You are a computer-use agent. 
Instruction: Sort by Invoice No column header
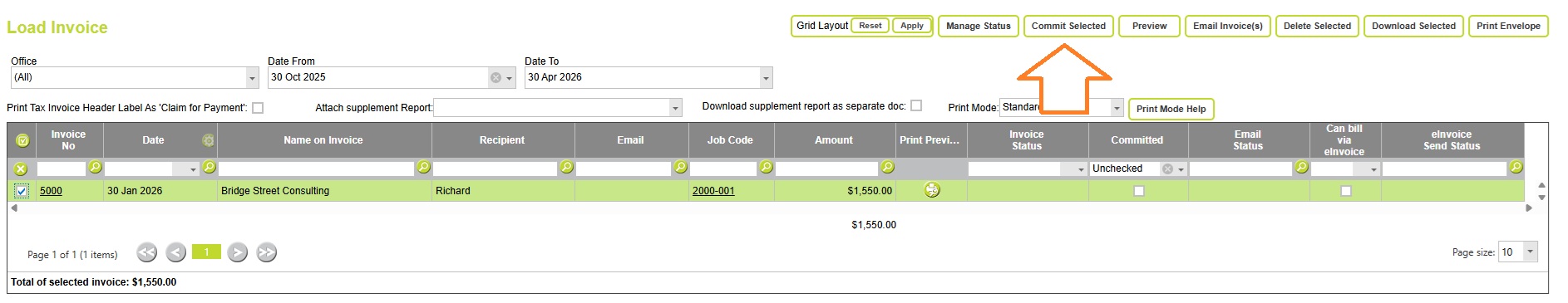[68, 140]
